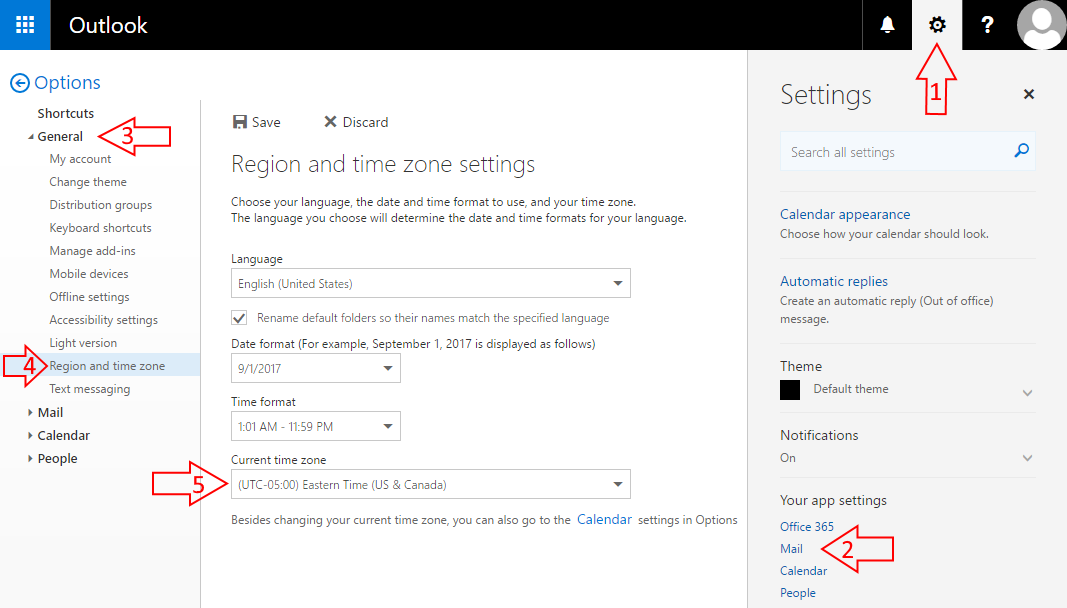Click the Help question mark icon

[x=987, y=24]
